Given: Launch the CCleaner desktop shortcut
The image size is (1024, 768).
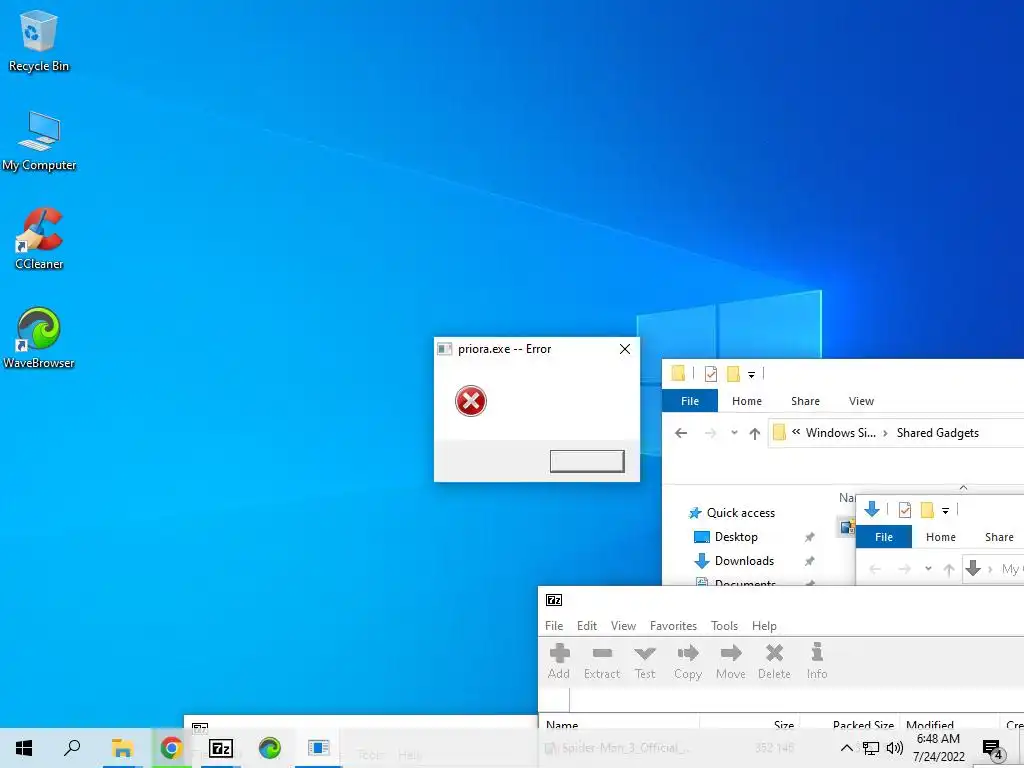Looking at the screenshot, I should (x=39, y=239).
